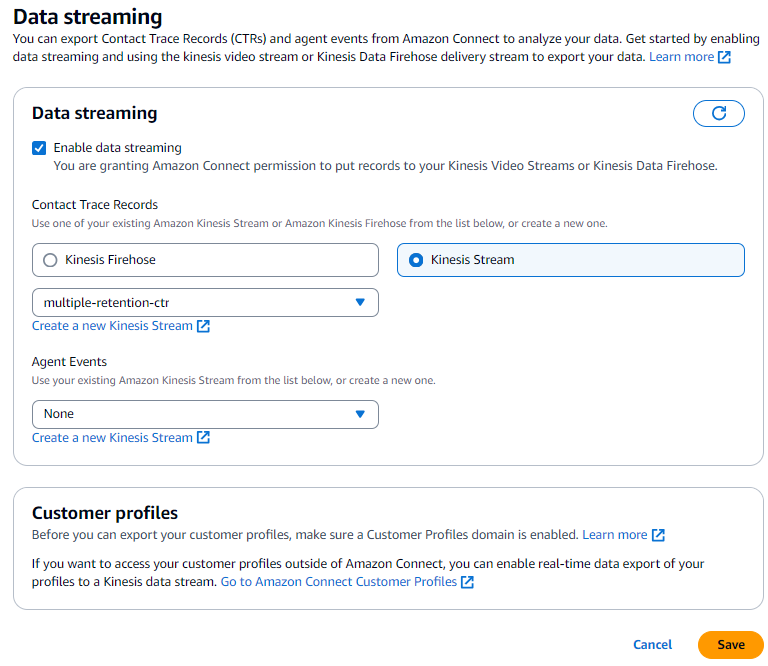Click external link icon beside Customer profiles Learn more

tap(658, 535)
